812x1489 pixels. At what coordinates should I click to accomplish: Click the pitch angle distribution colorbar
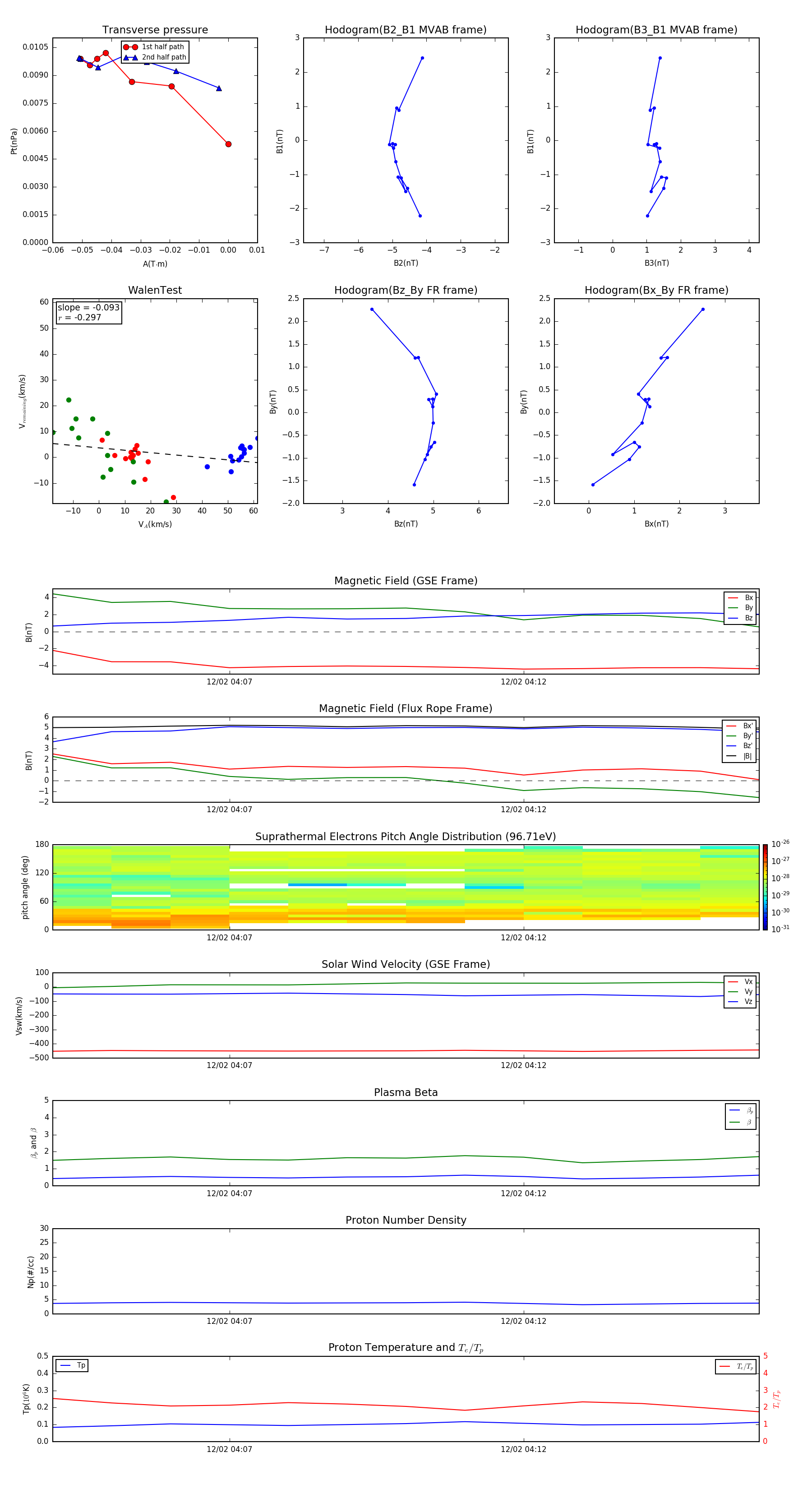tap(765, 887)
